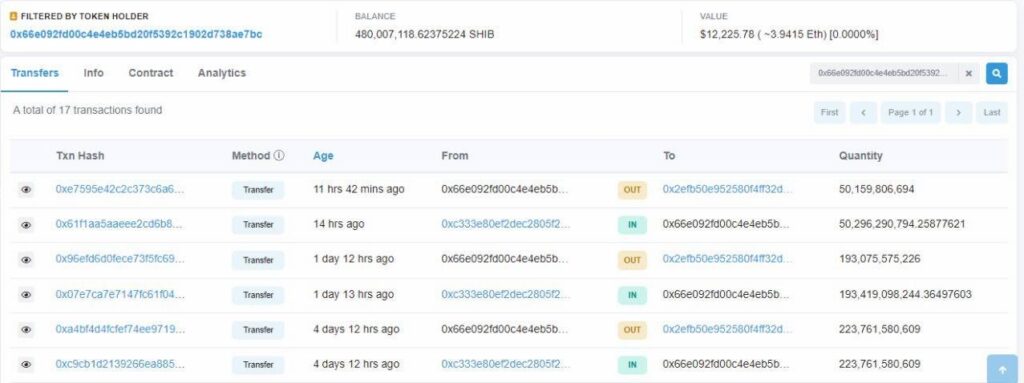
Task: Click eye icon for 0xa4bf4d4fcfef74ee9719 row
Action: coord(26,329)
